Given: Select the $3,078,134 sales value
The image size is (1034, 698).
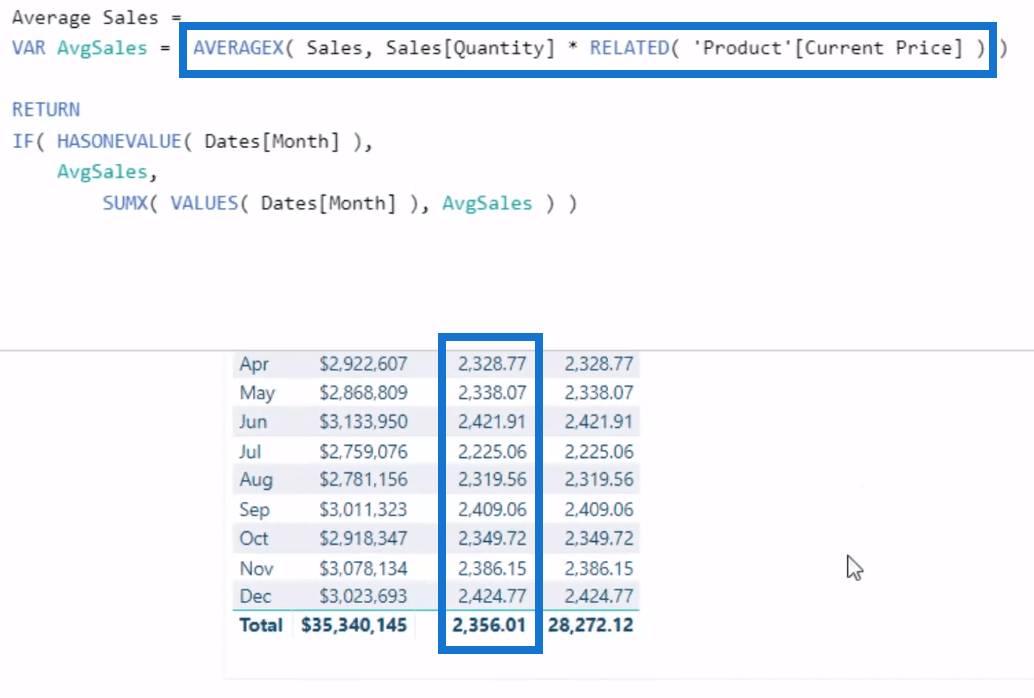Looking at the screenshot, I should [x=363, y=568].
